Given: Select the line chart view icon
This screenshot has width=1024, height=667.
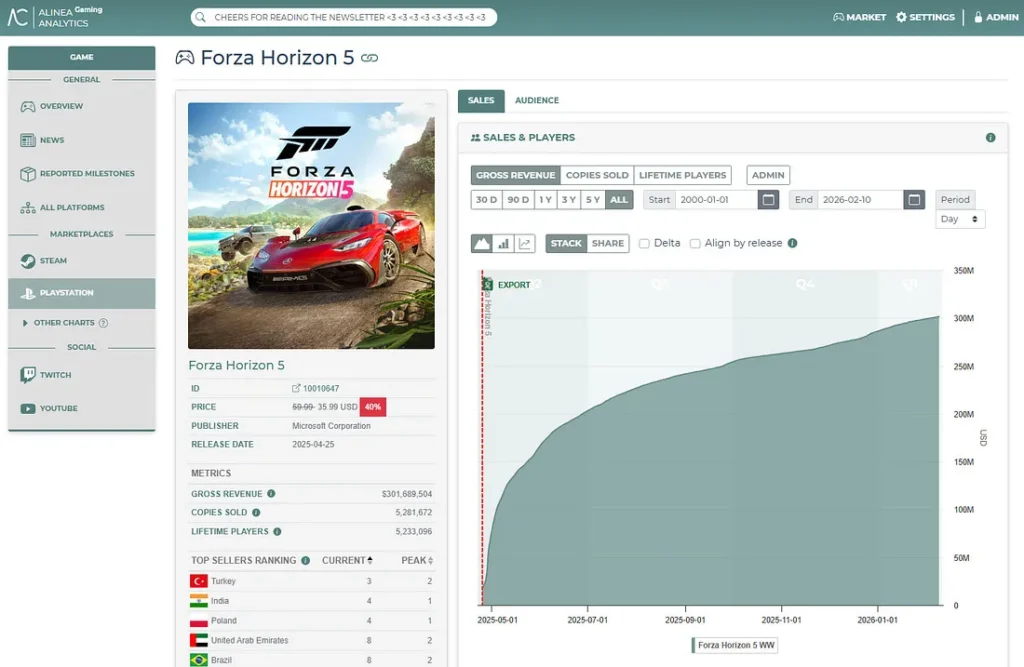Looking at the screenshot, I should click(525, 243).
